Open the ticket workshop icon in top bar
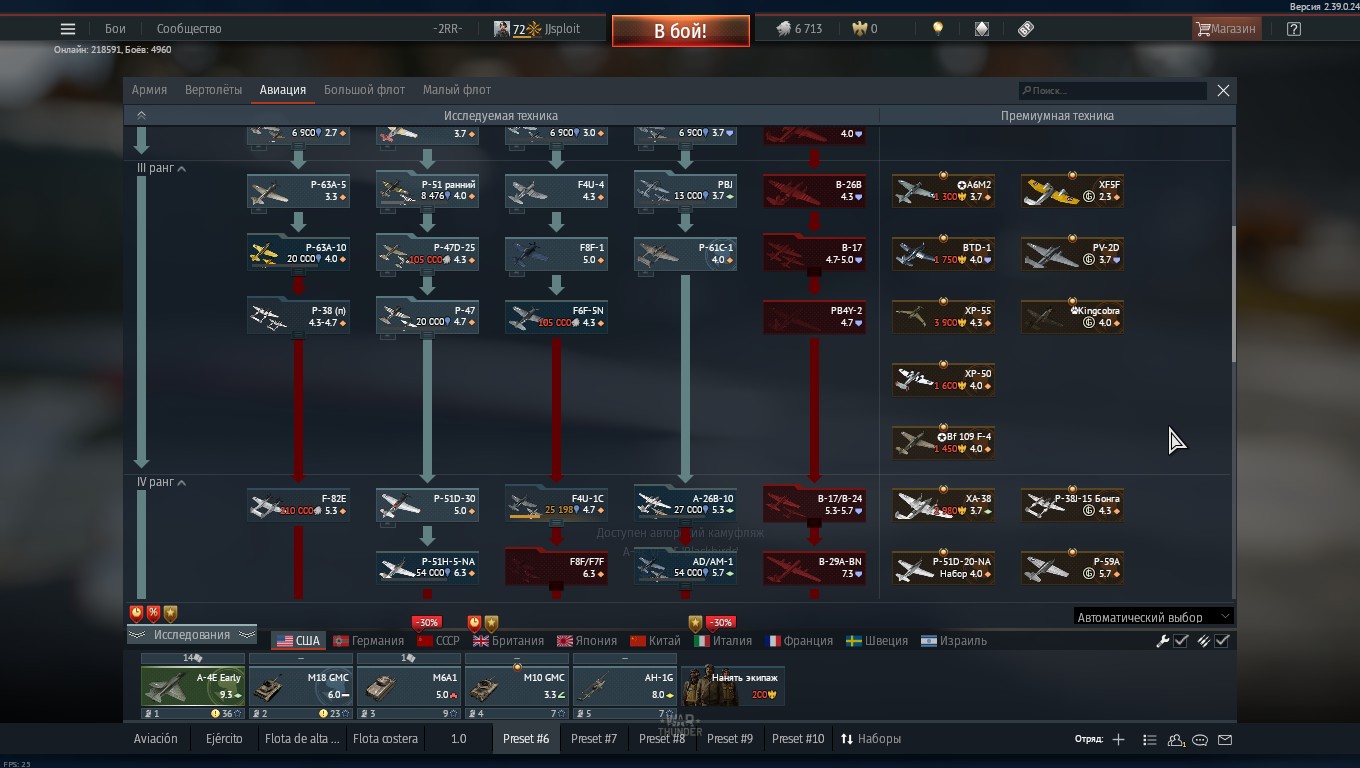Screen dimensions: 1360x768 pyautogui.click(x=1026, y=29)
